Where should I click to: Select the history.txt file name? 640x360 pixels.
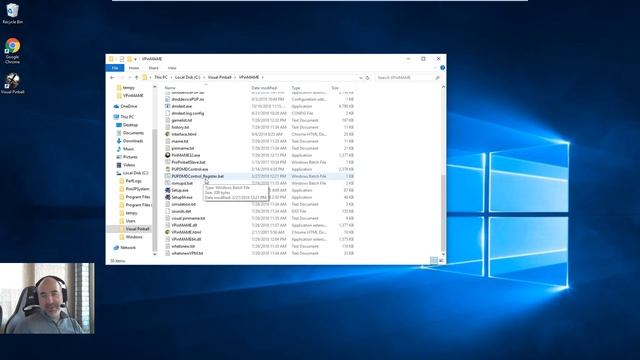180,127
